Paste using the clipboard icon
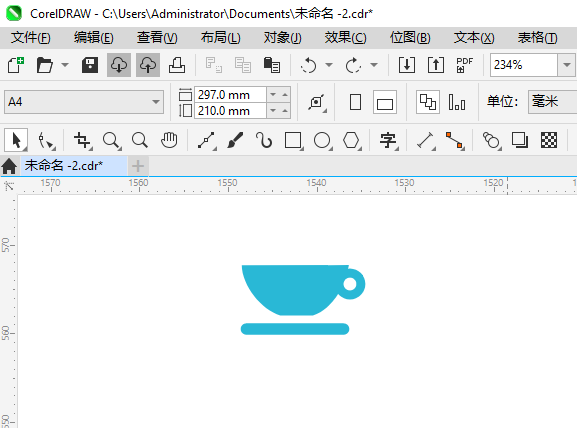This screenshot has height=428, width=577. (272, 65)
